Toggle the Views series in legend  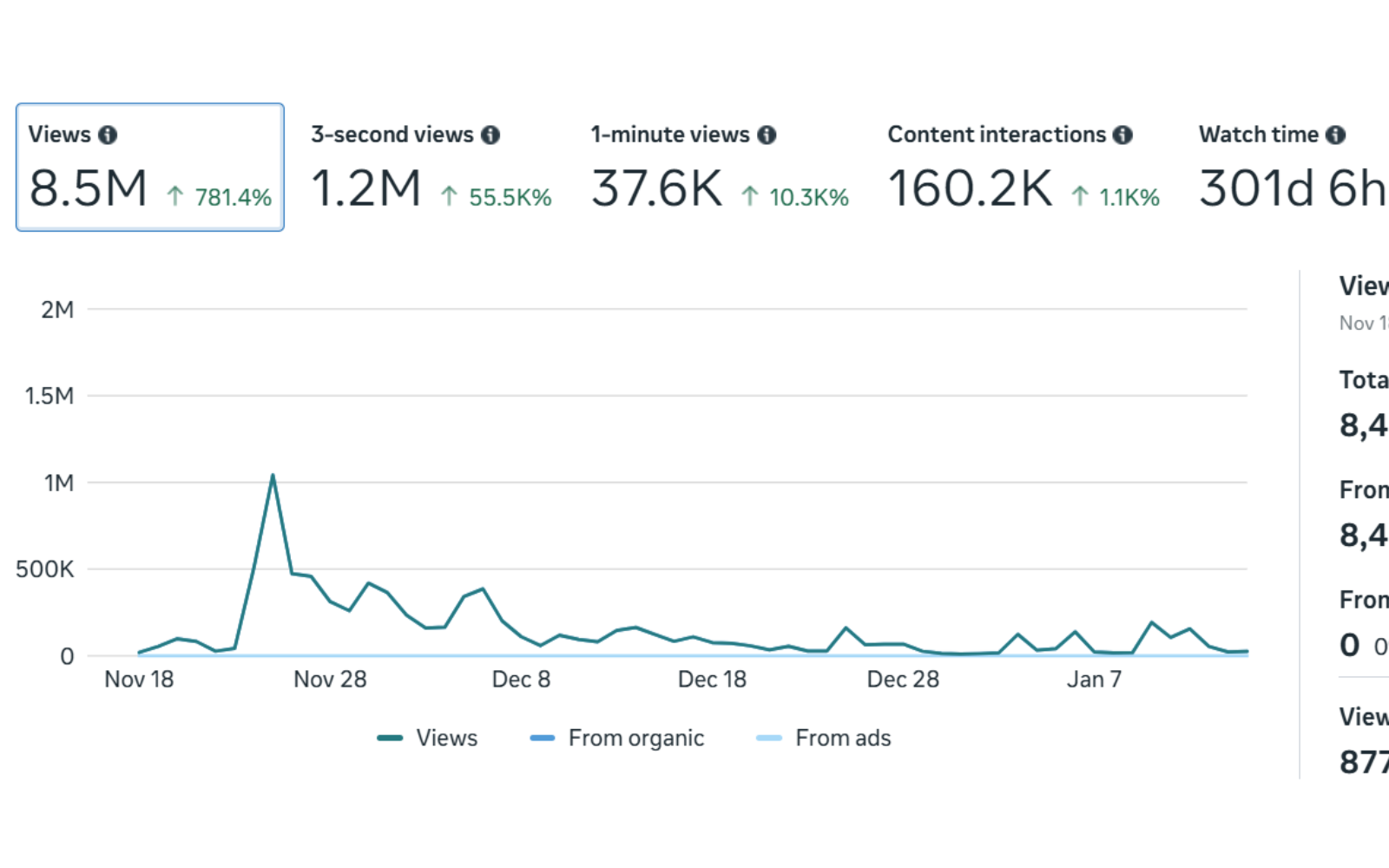[x=446, y=738]
